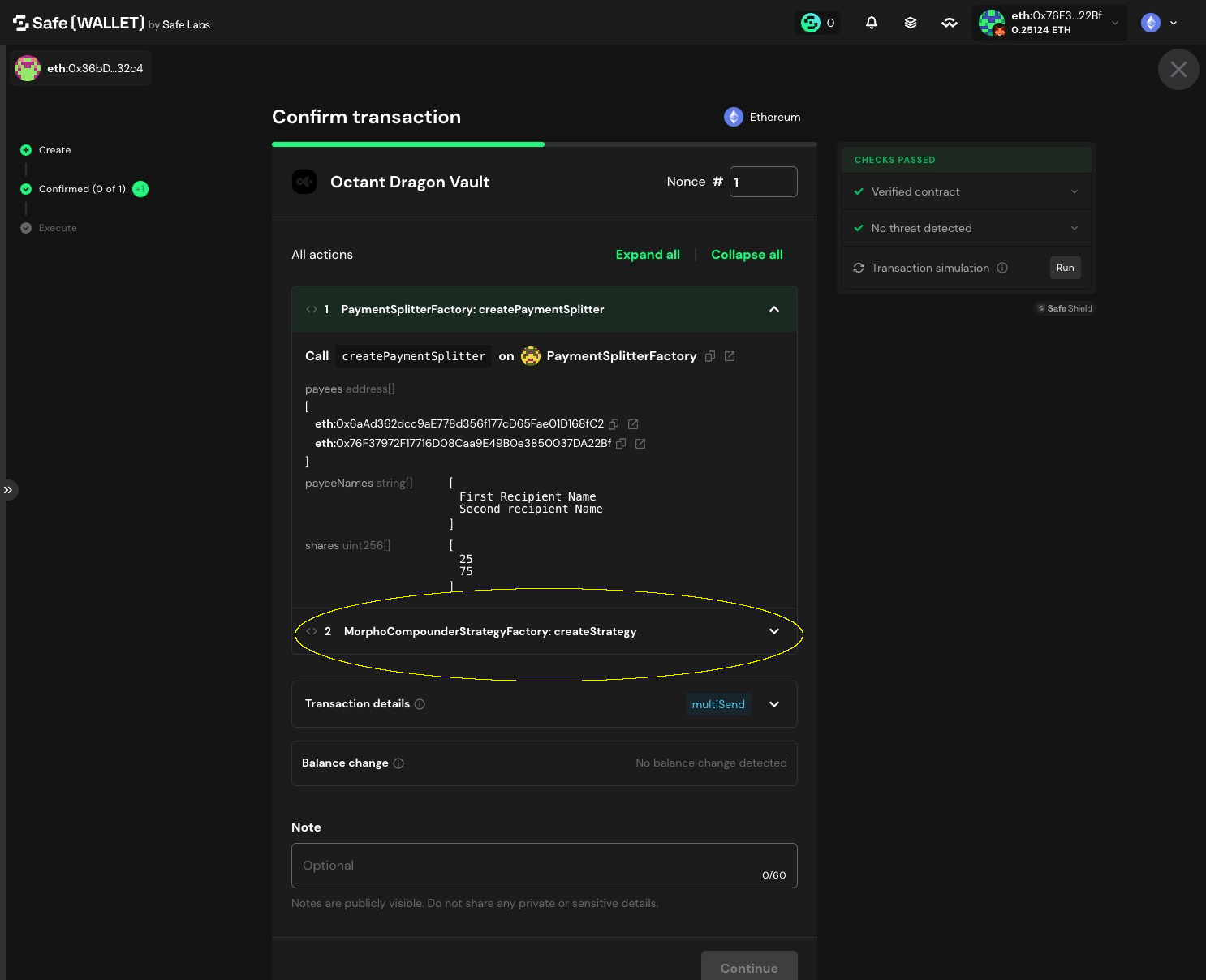Click the code icon of action 2

coord(312,631)
